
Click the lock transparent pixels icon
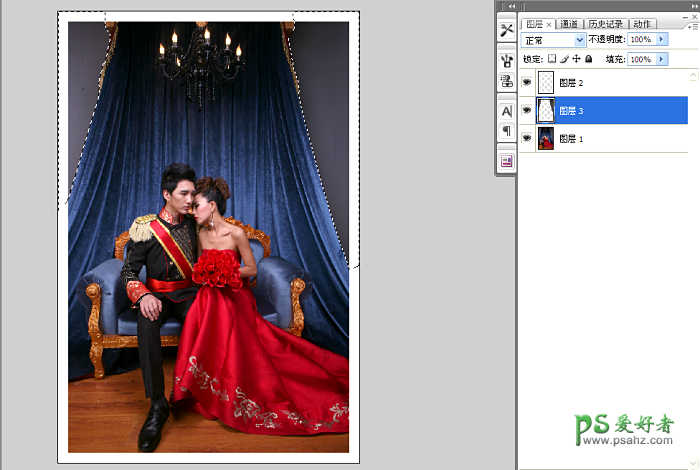coord(553,60)
